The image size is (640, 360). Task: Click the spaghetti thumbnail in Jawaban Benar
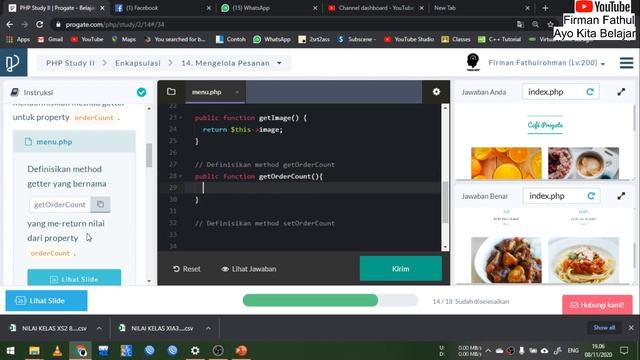[583, 260]
